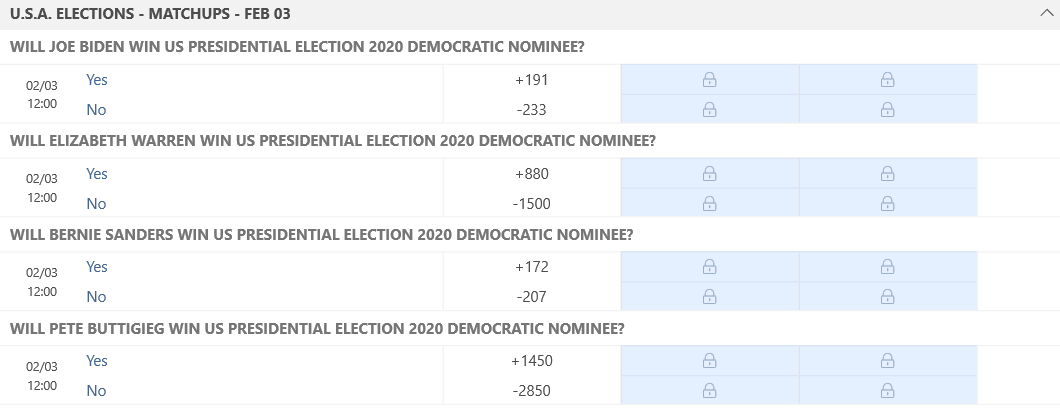Click second lock icon in Buttigieg No row
This screenshot has height=411, width=1060.
click(888, 390)
